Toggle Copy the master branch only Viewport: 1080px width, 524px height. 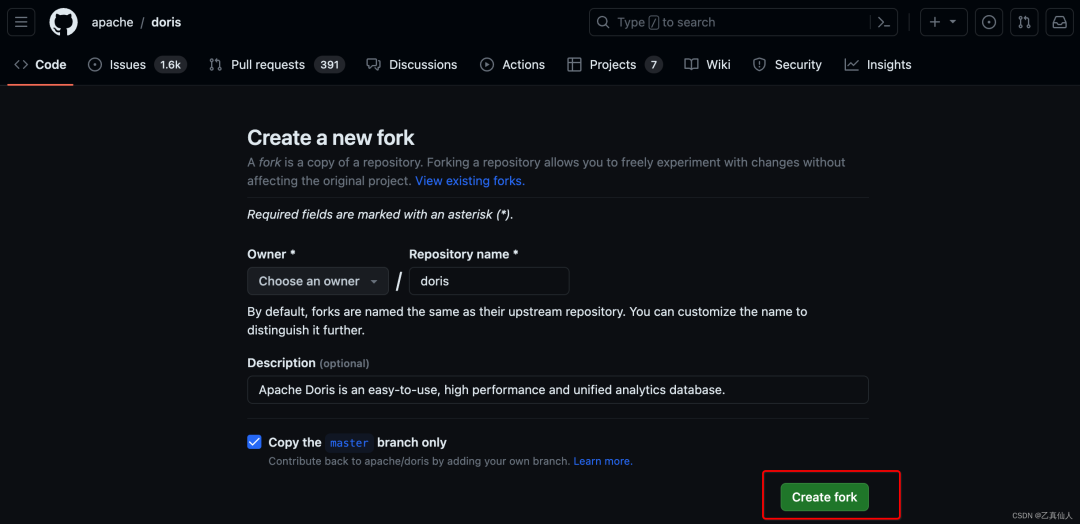[x=254, y=442]
